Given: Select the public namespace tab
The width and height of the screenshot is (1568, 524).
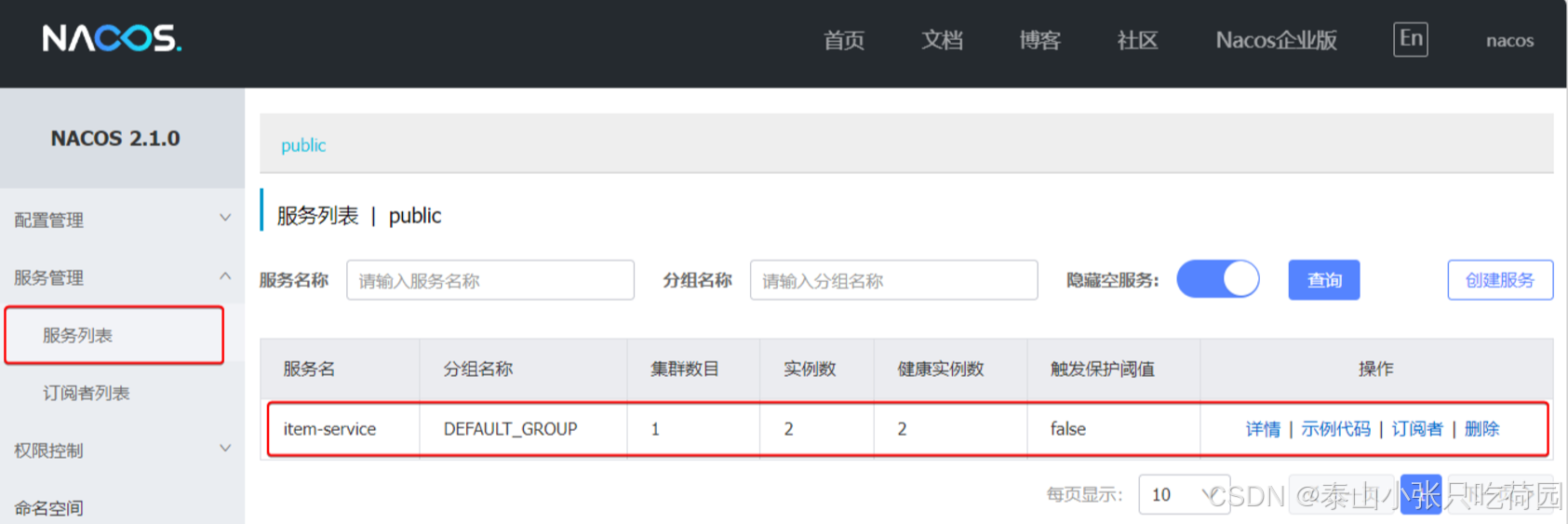Looking at the screenshot, I should point(303,145).
